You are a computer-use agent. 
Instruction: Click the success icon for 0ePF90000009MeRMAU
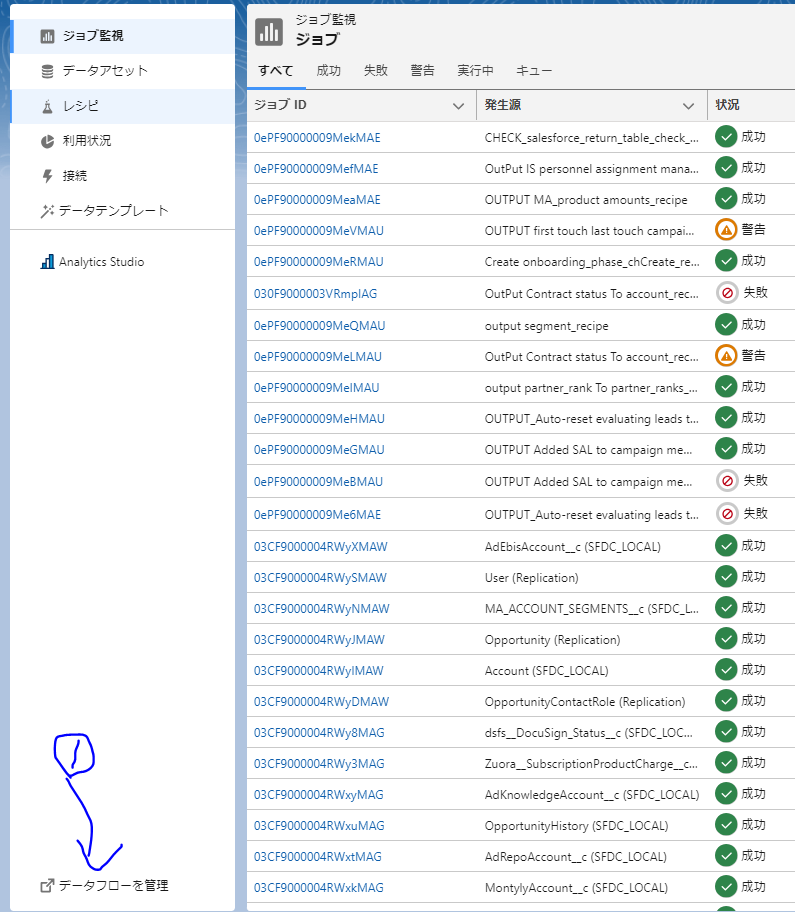(726, 261)
